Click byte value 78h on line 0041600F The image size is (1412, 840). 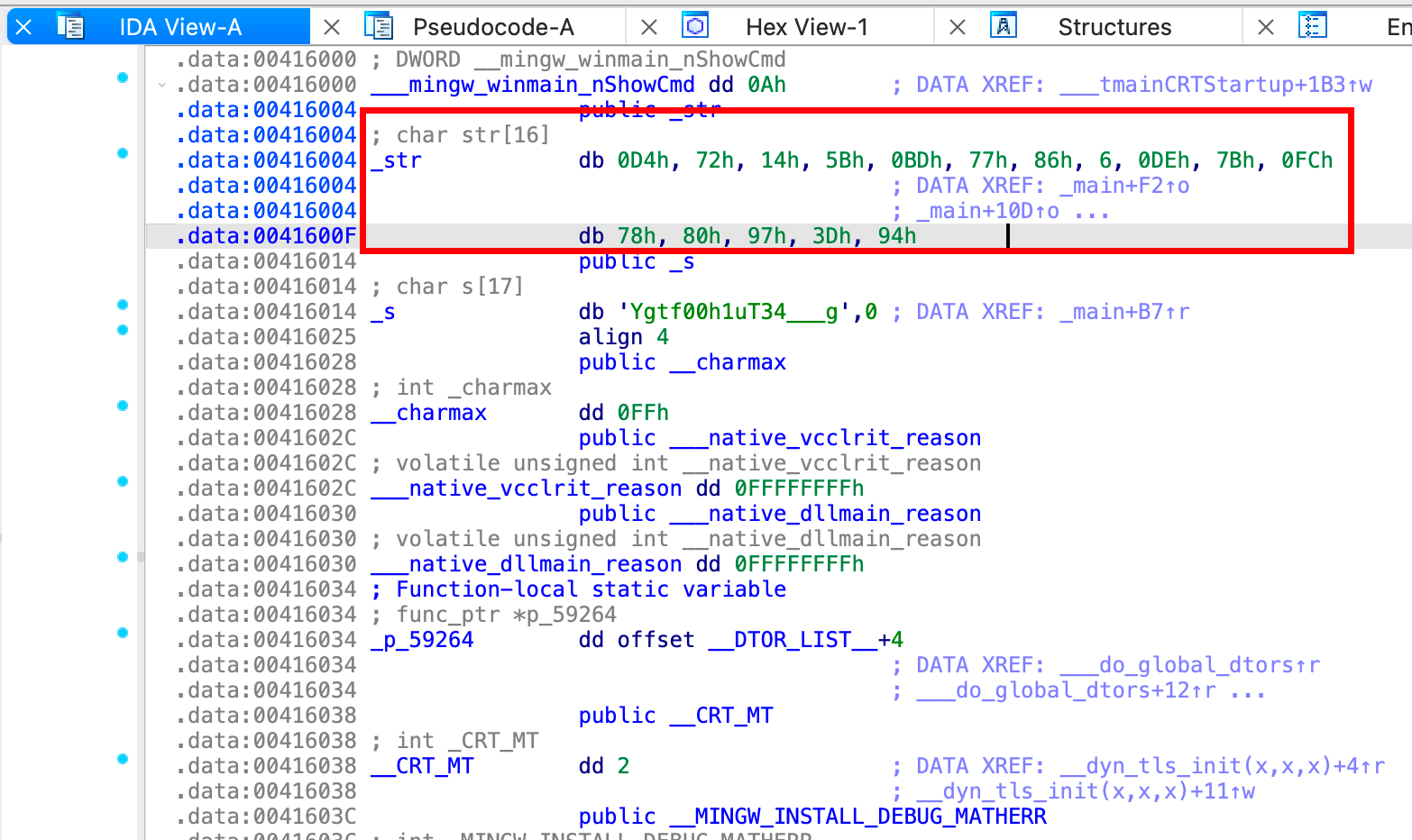(x=637, y=236)
